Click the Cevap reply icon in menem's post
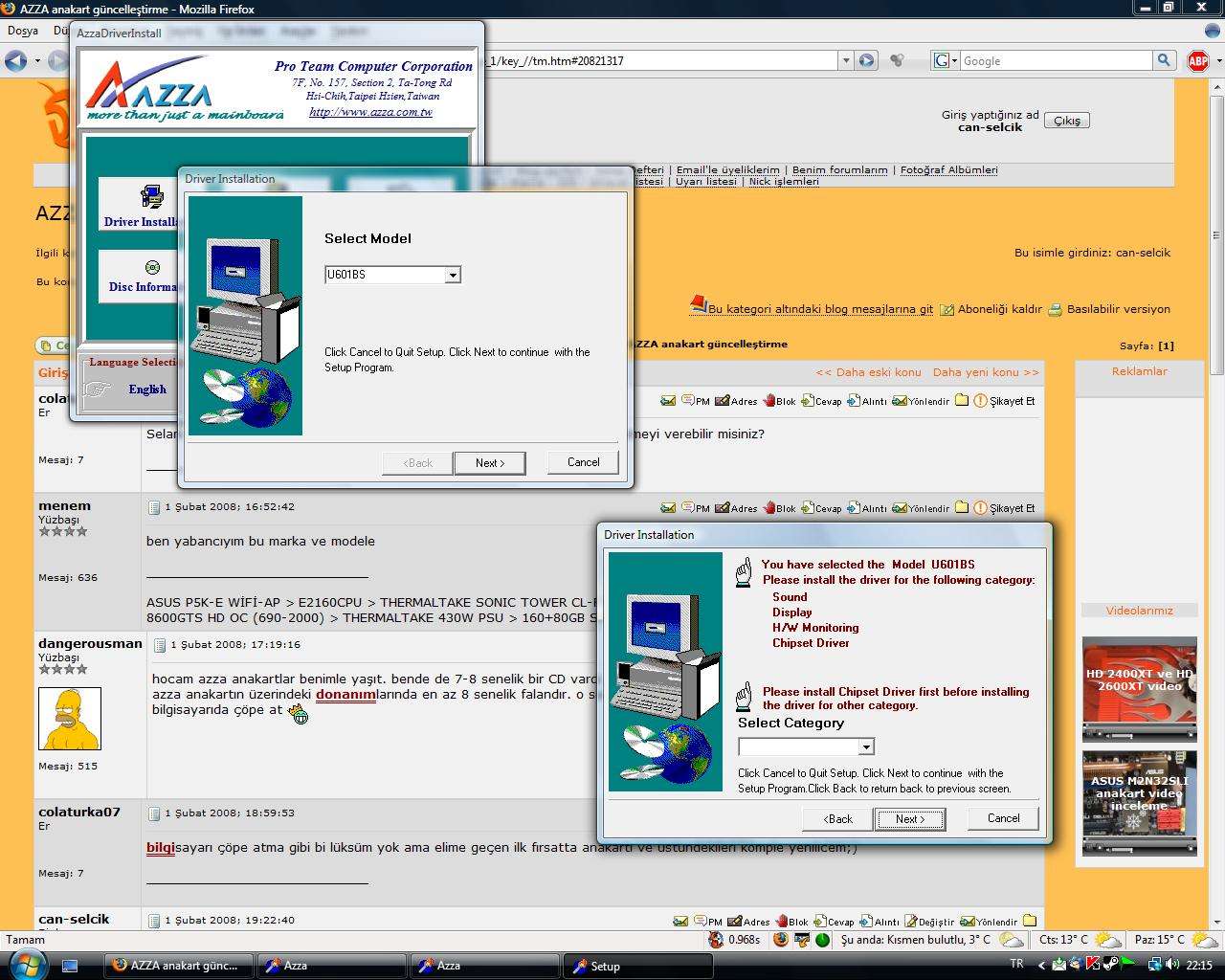 coord(807,508)
